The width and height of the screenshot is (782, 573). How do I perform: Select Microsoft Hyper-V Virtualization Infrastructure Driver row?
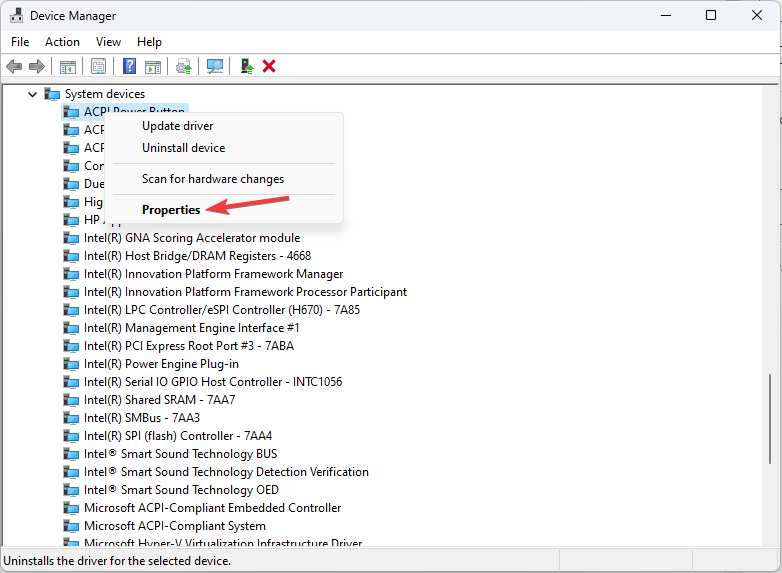pos(223,543)
